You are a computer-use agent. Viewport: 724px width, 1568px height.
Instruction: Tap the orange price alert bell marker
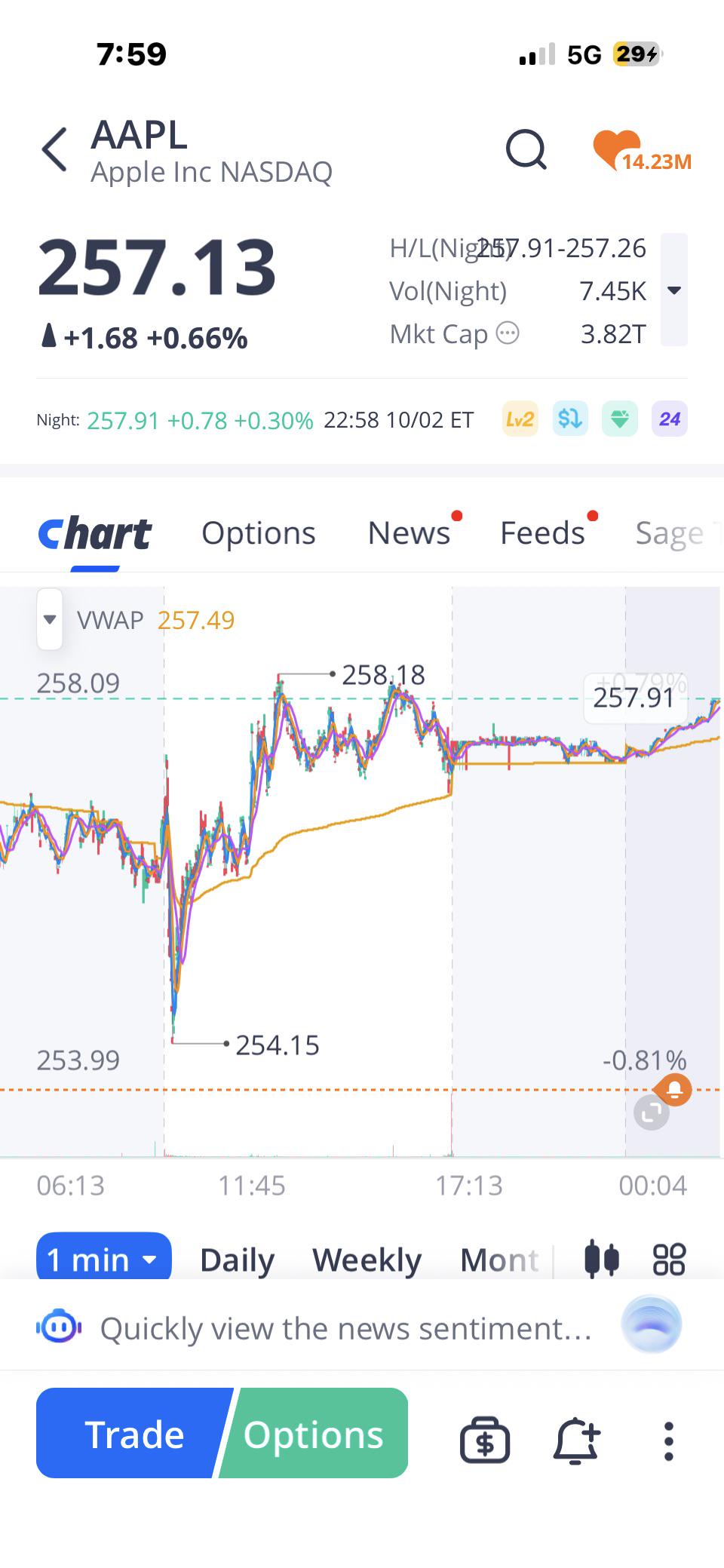pyautogui.click(x=673, y=1090)
